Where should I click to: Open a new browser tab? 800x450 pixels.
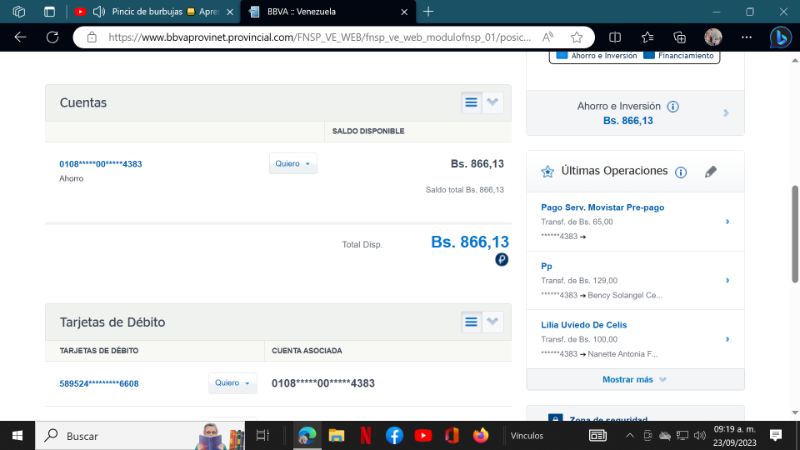pos(429,12)
